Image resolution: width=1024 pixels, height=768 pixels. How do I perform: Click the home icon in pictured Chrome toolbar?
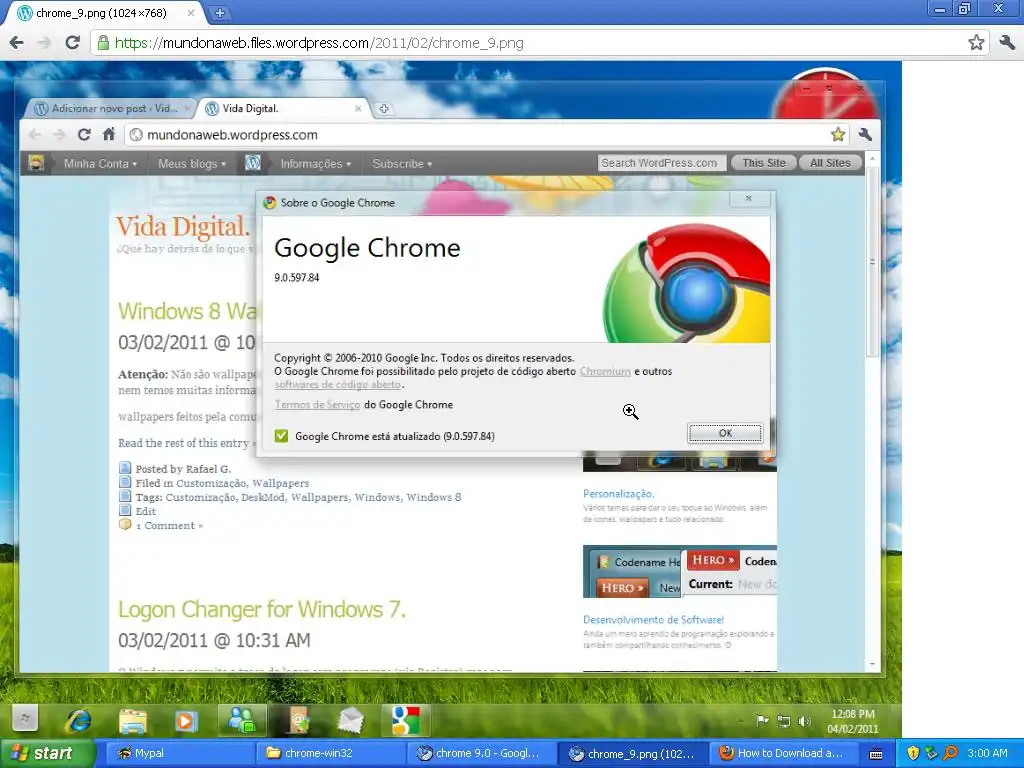point(109,135)
